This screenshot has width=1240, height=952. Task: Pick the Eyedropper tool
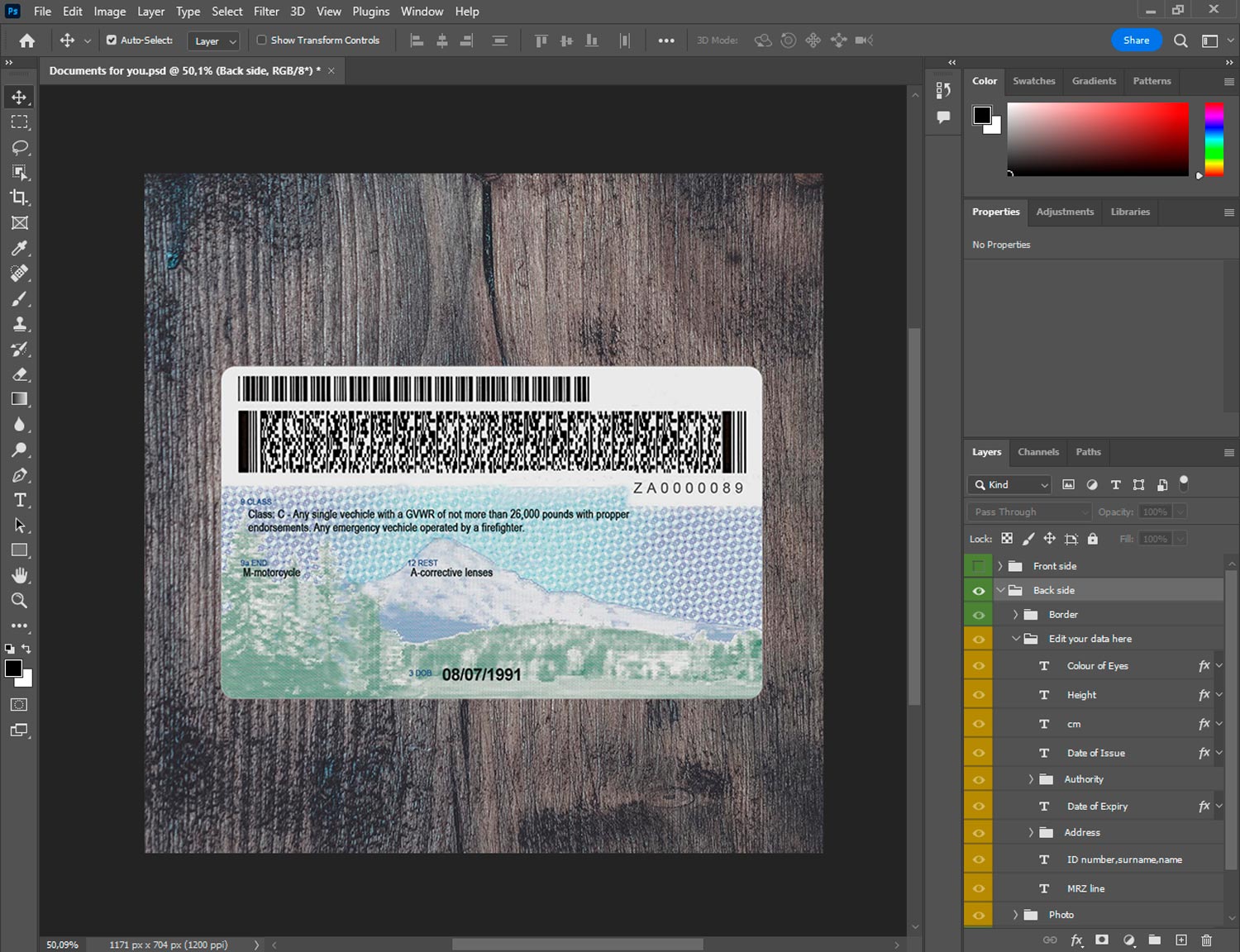[x=19, y=248]
